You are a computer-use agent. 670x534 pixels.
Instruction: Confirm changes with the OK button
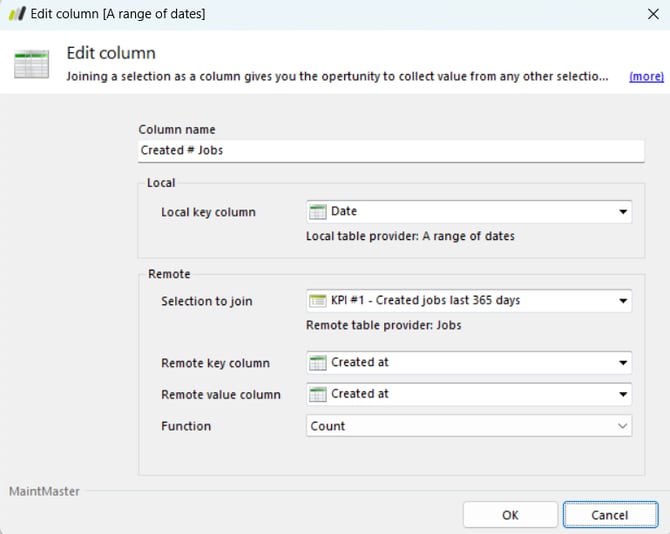(509, 515)
